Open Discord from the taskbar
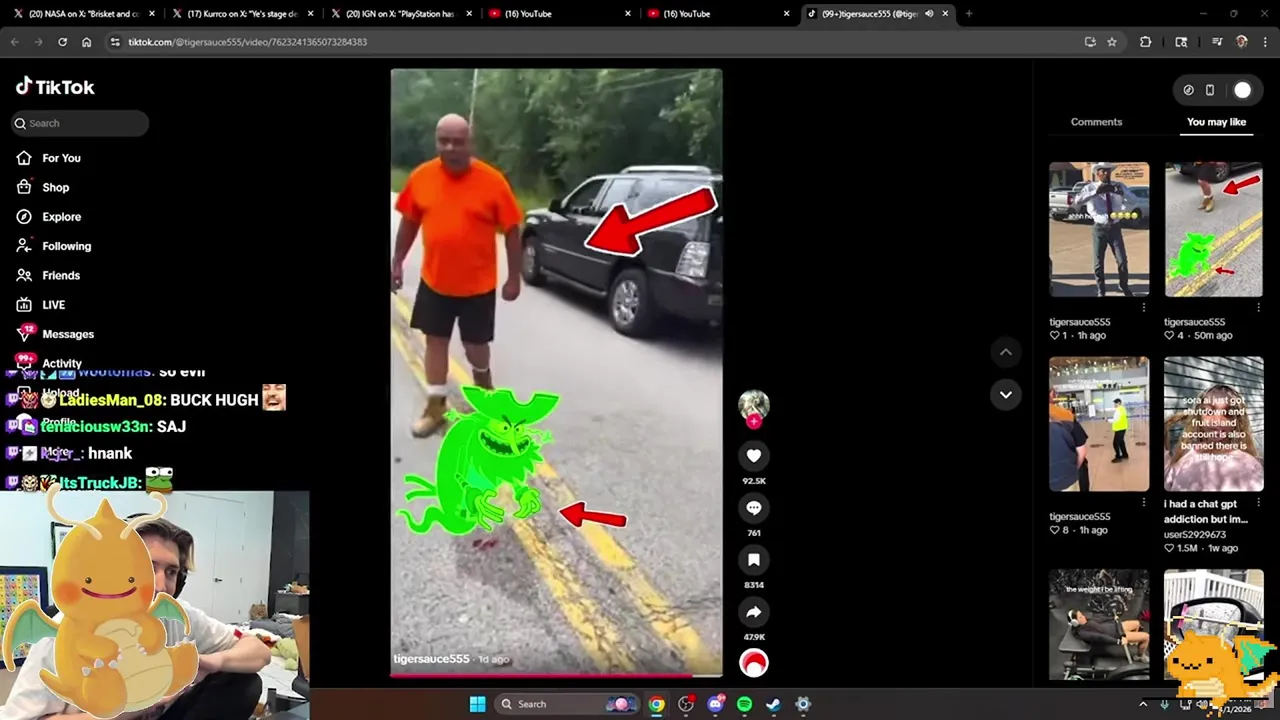 (x=715, y=704)
